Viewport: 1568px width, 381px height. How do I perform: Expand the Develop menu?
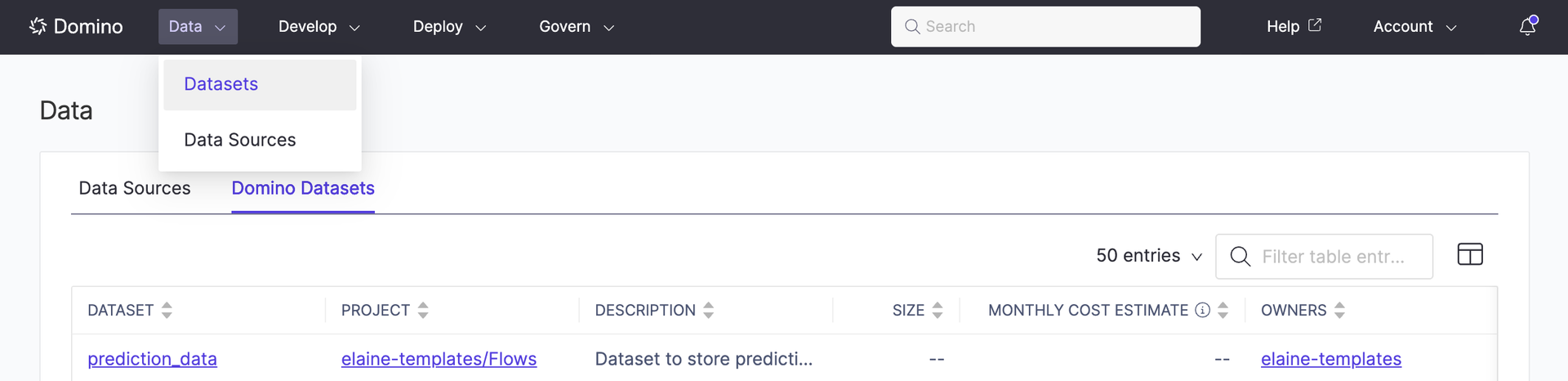[319, 26]
